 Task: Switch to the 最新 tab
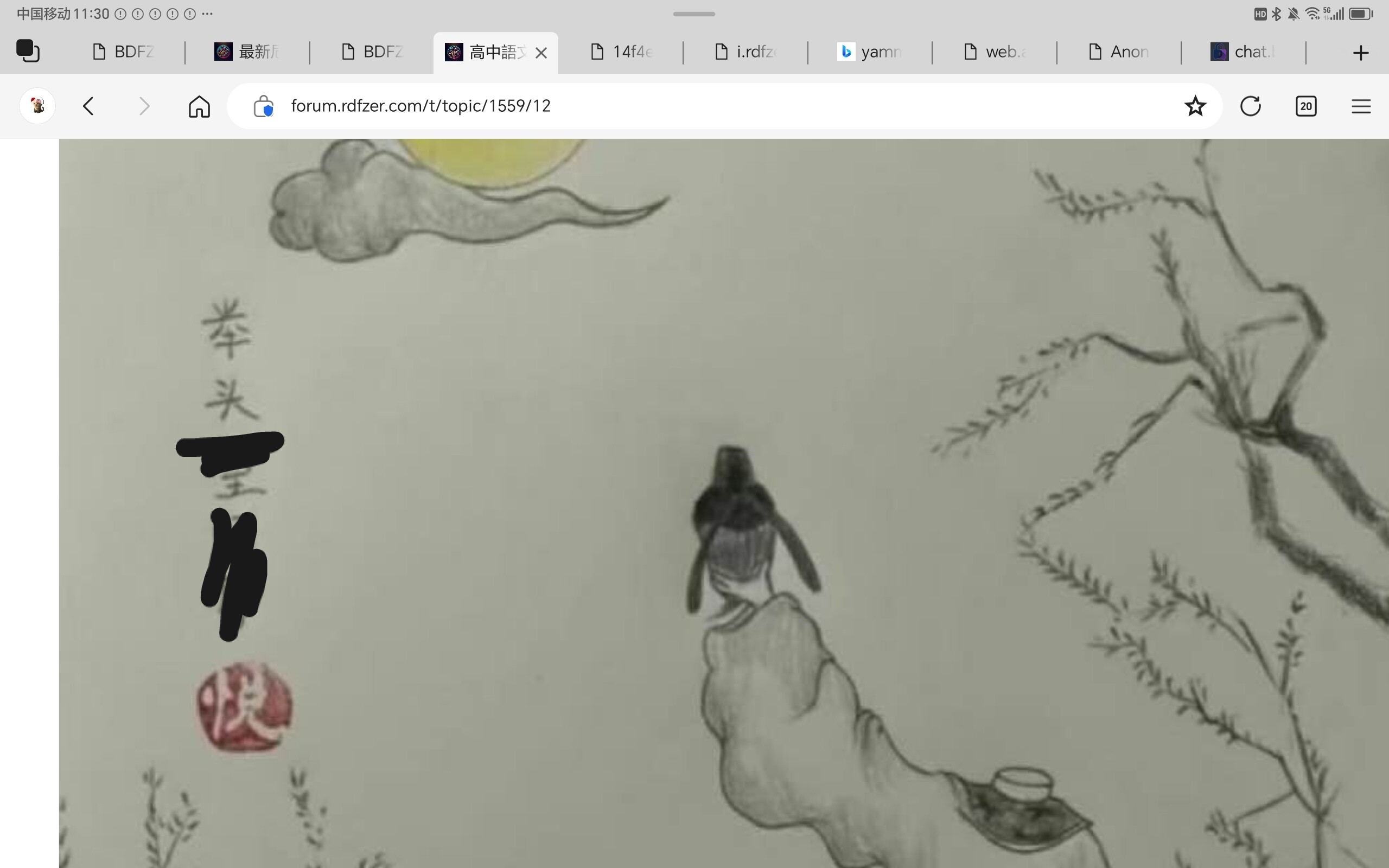(247, 52)
